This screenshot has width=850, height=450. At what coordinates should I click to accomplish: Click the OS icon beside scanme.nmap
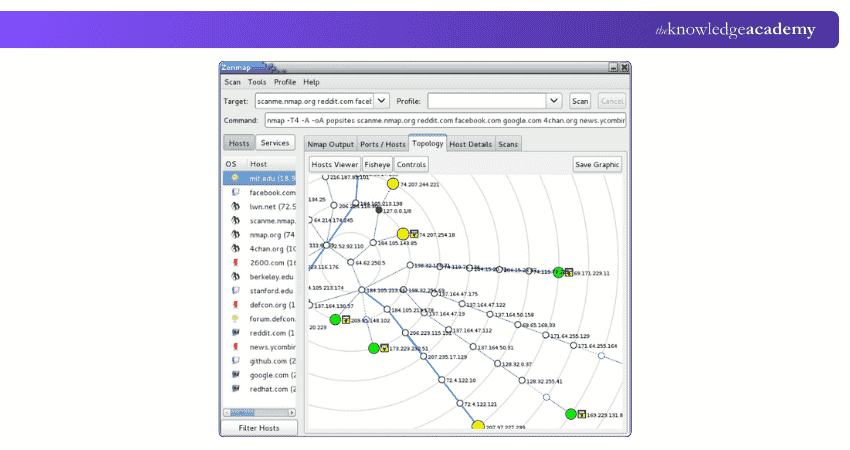pyautogui.click(x=235, y=220)
